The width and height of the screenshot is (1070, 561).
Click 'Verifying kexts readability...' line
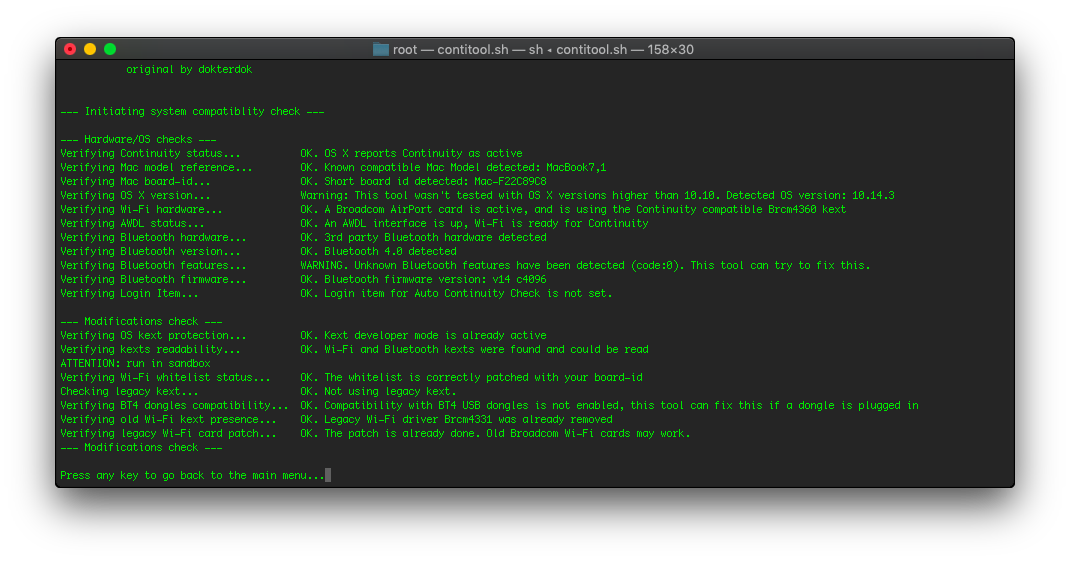[x=150, y=349]
